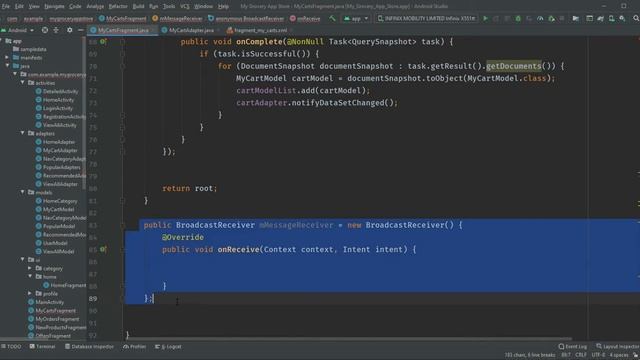Open the app run configuration dropdown
The image size is (640, 360).
(356, 18)
